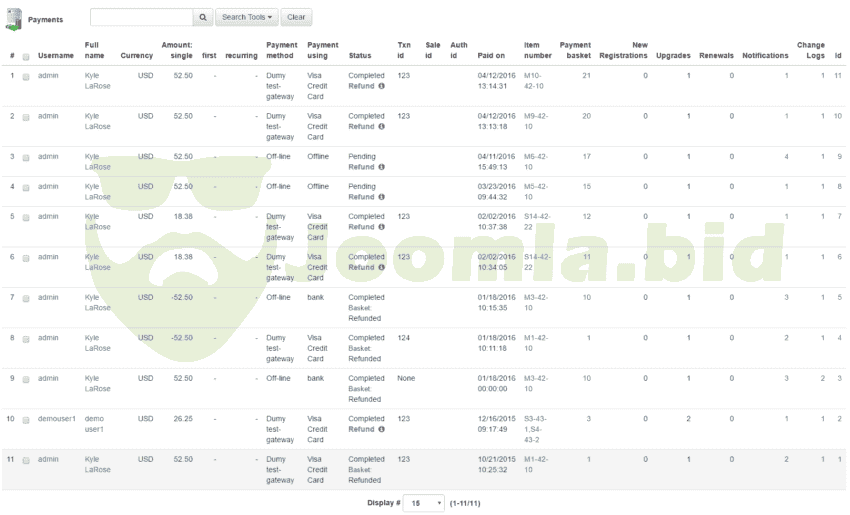This screenshot has height=515, width=850.
Task: Click refund info icon in row 4
Action: point(381,197)
